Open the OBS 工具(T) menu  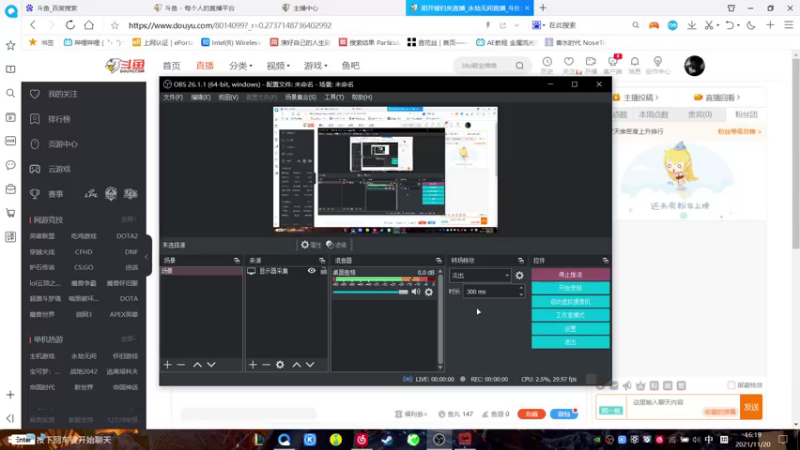point(334,97)
